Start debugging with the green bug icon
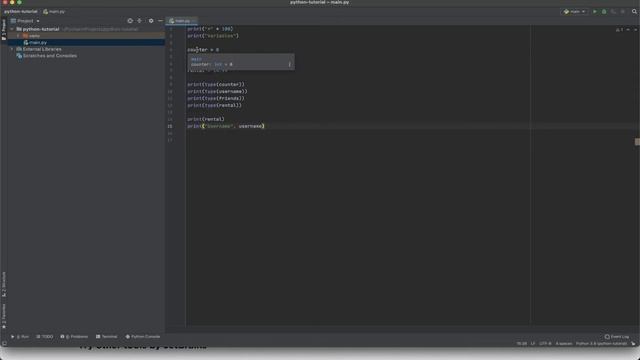The height and width of the screenshot is (360, 640). tap(604, 12)
